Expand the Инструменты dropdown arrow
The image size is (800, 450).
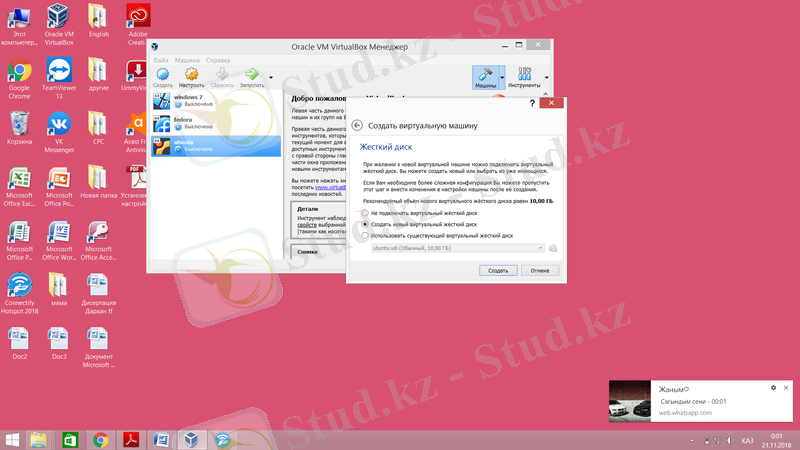tap(546, 78)
